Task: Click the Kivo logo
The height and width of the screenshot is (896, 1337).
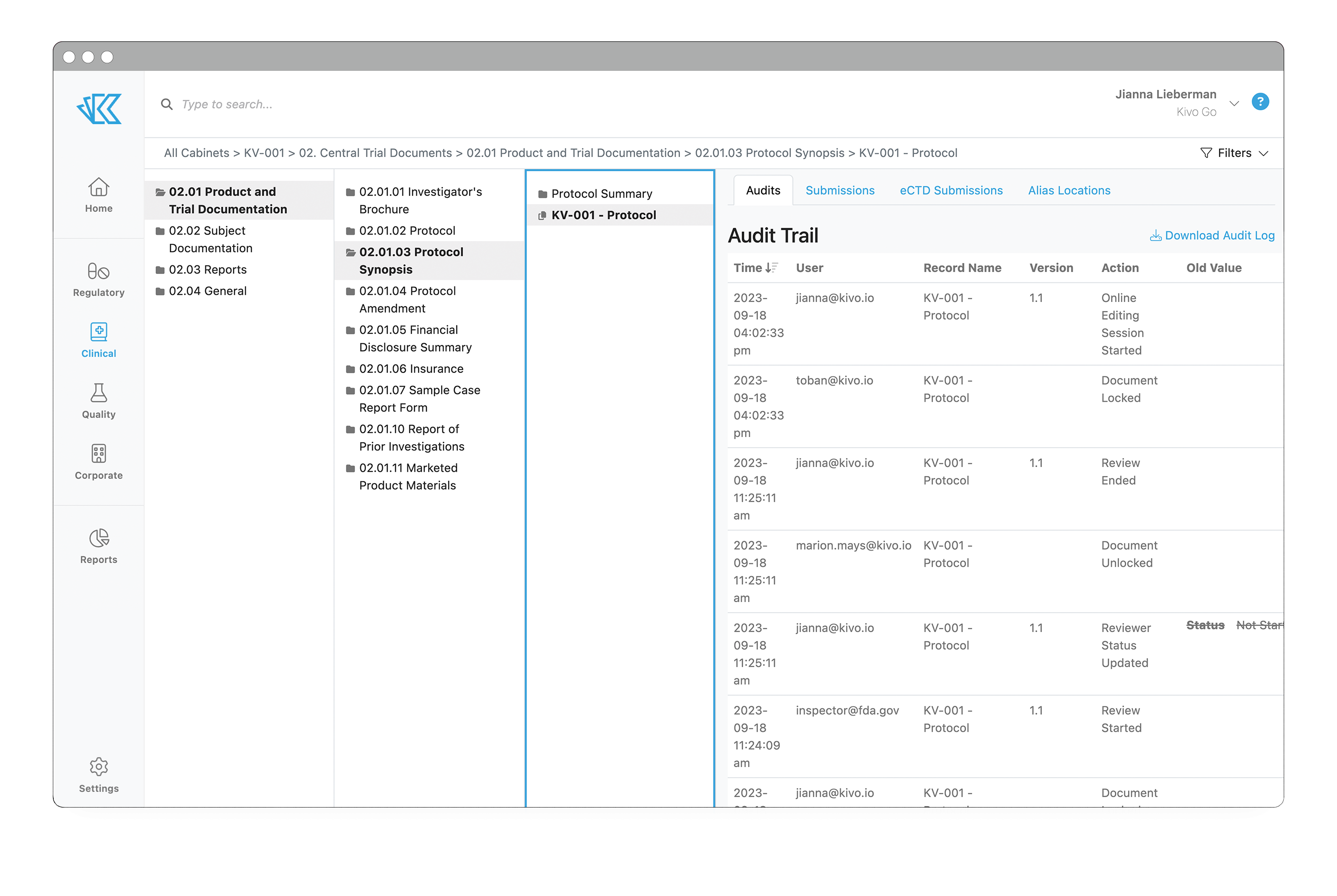Action: (x=98, y=108)
